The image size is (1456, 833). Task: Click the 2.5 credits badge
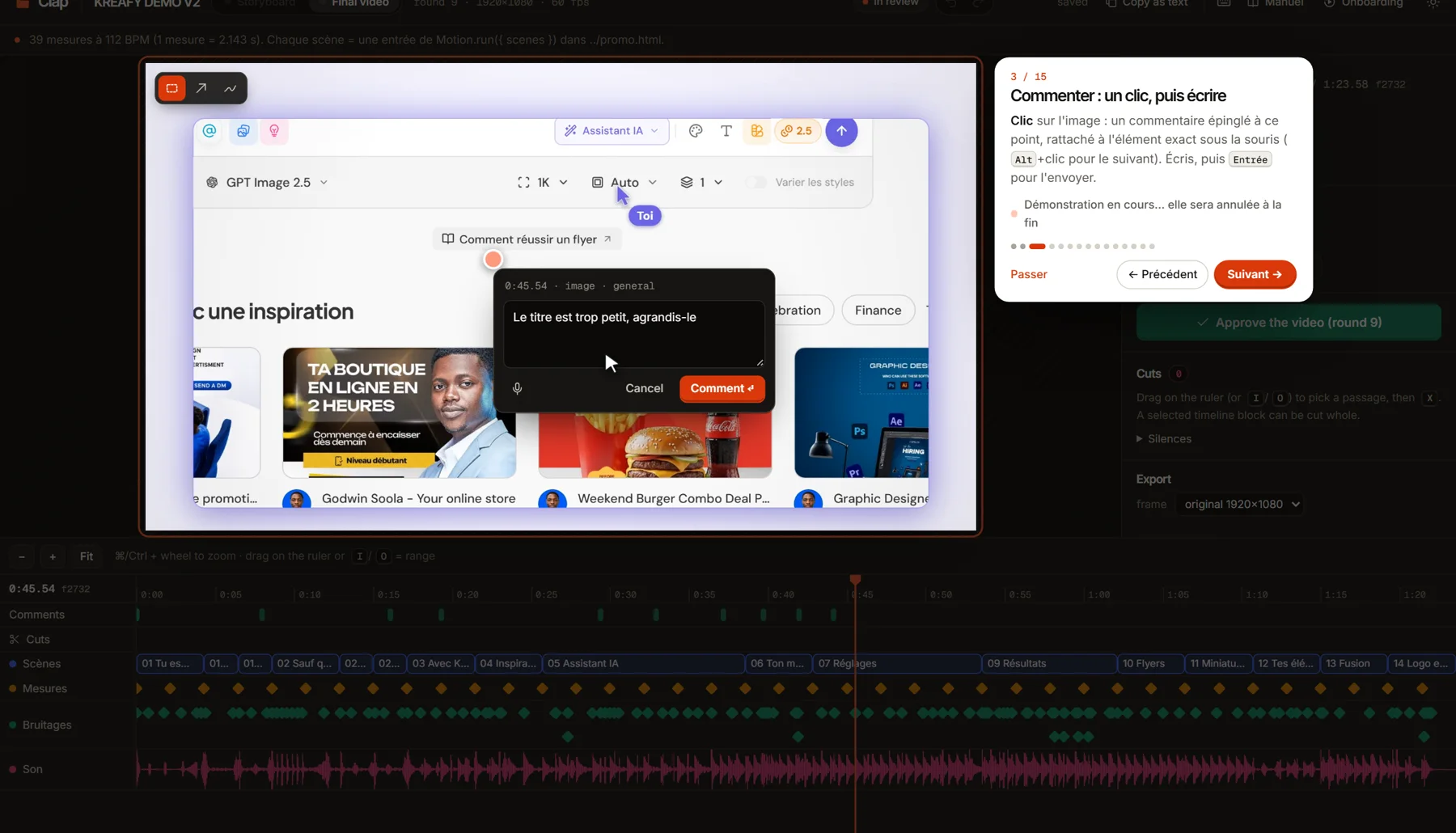click(x=797, y=131)
